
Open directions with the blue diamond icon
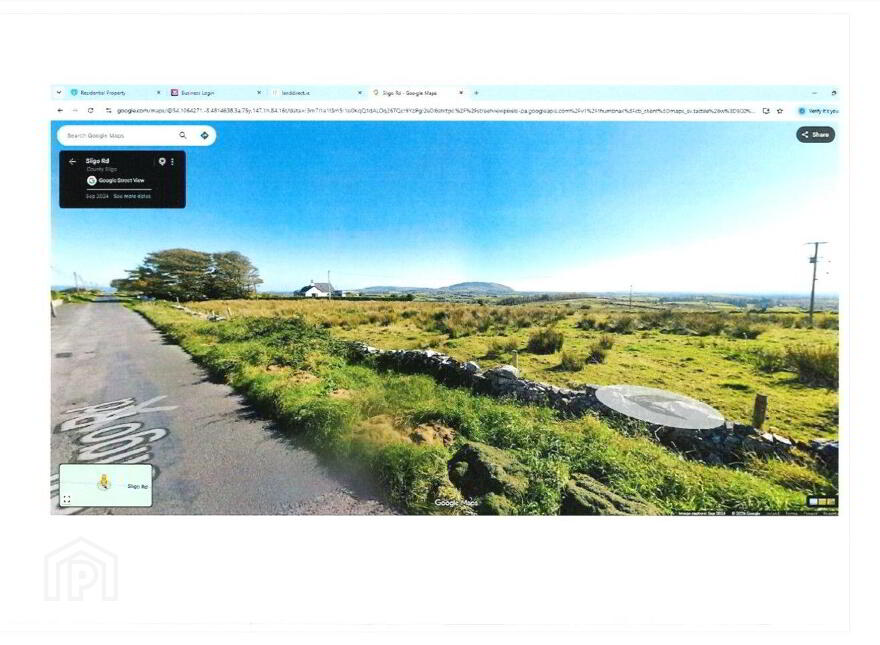point(204,135)
